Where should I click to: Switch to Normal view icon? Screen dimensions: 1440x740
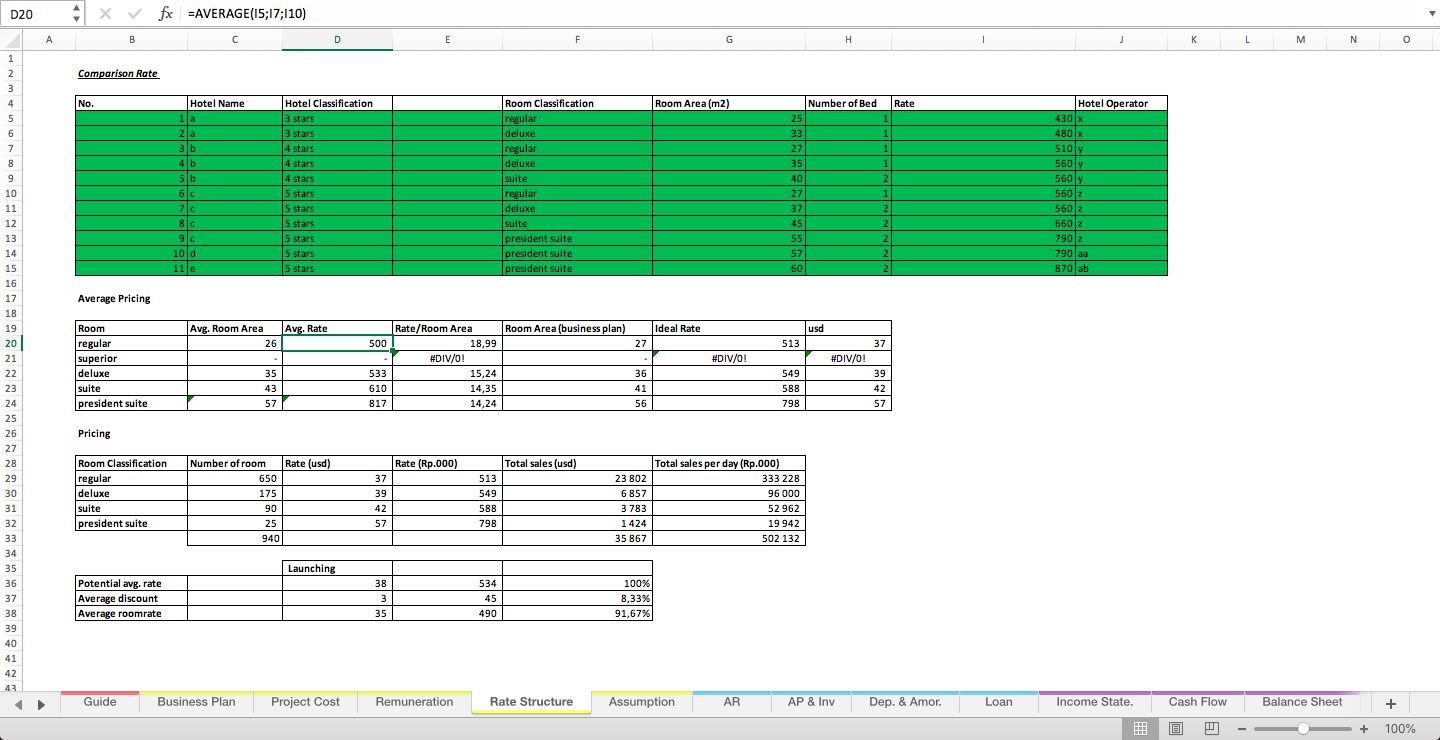point(1140,729)
